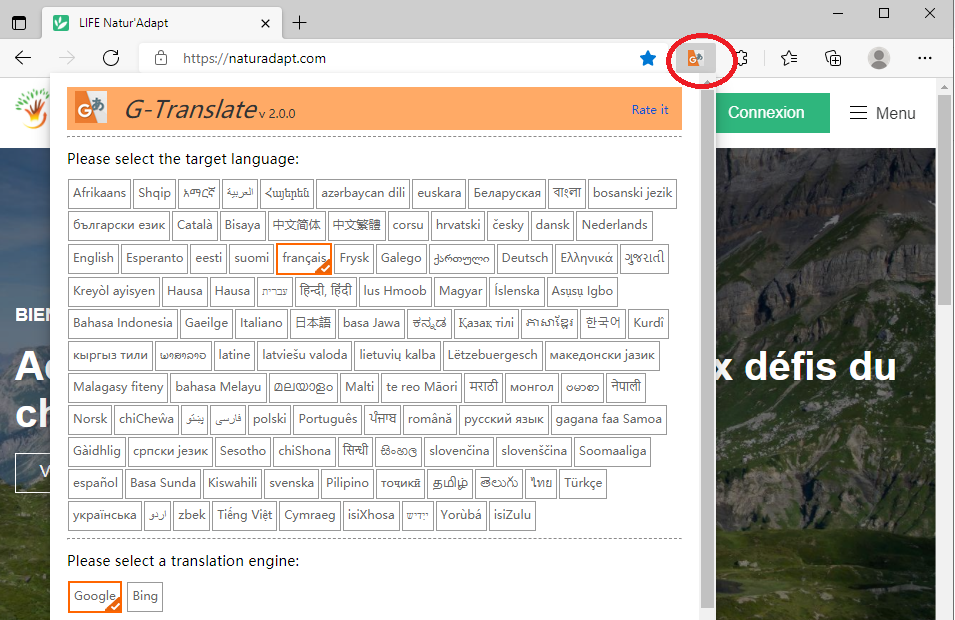The image size is (955, 620).
Task: Choose 中文简体 language button
Action: point(297,225)
